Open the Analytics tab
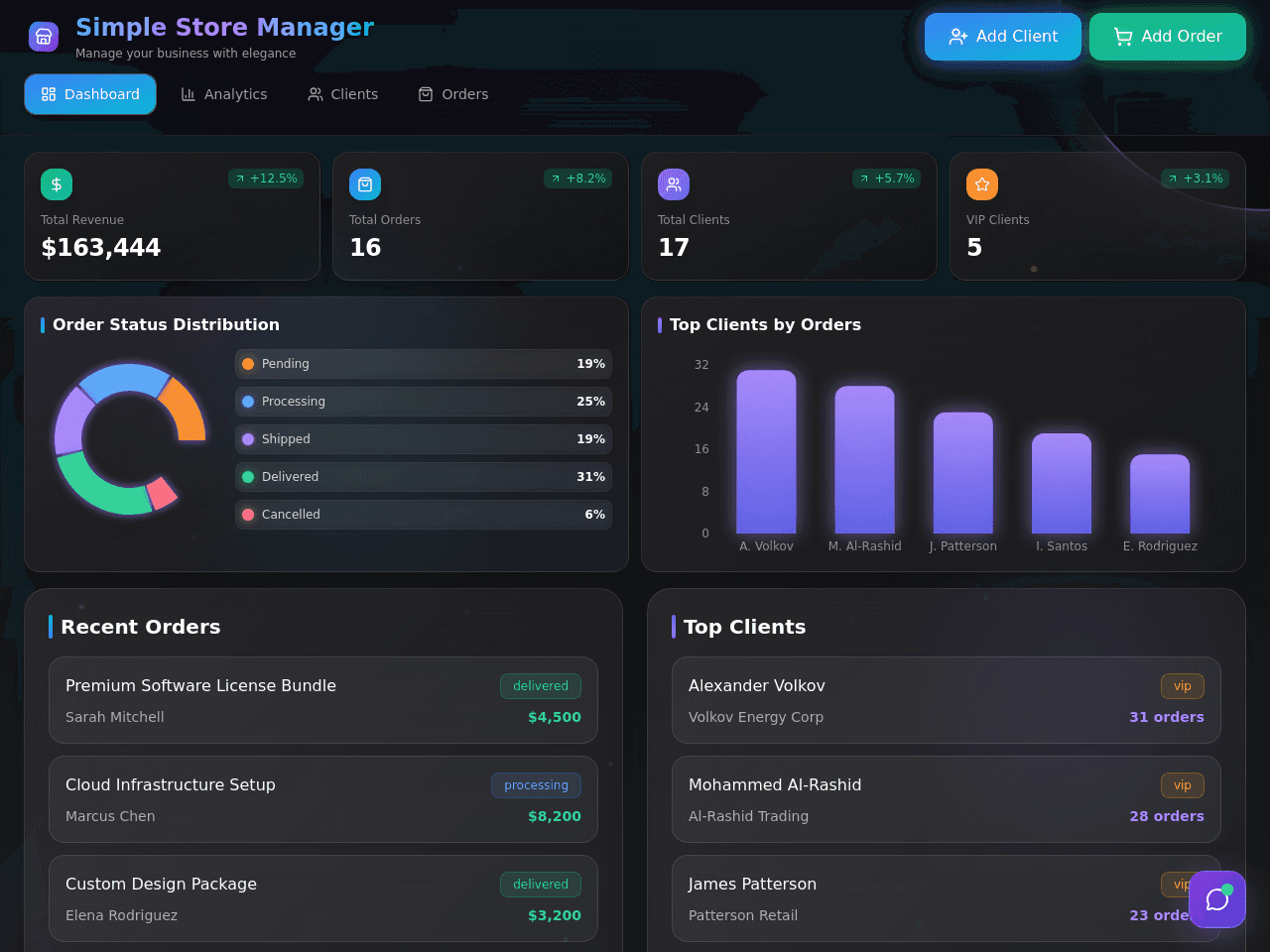The image size is (1270, 952). pos(224,94)
